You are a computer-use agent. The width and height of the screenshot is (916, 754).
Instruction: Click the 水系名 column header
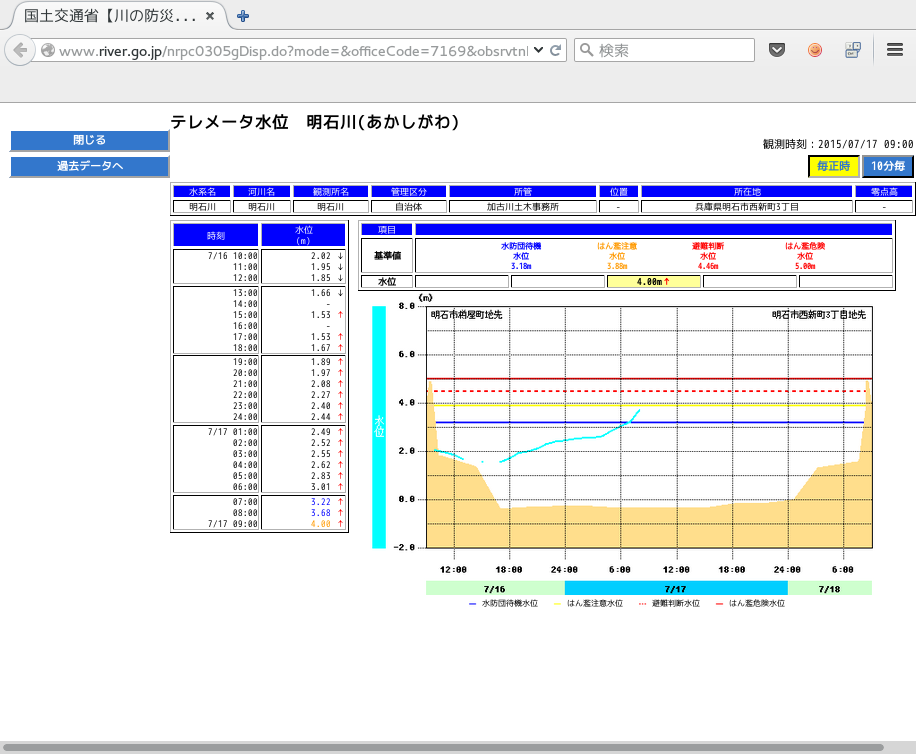pos(202,192)
